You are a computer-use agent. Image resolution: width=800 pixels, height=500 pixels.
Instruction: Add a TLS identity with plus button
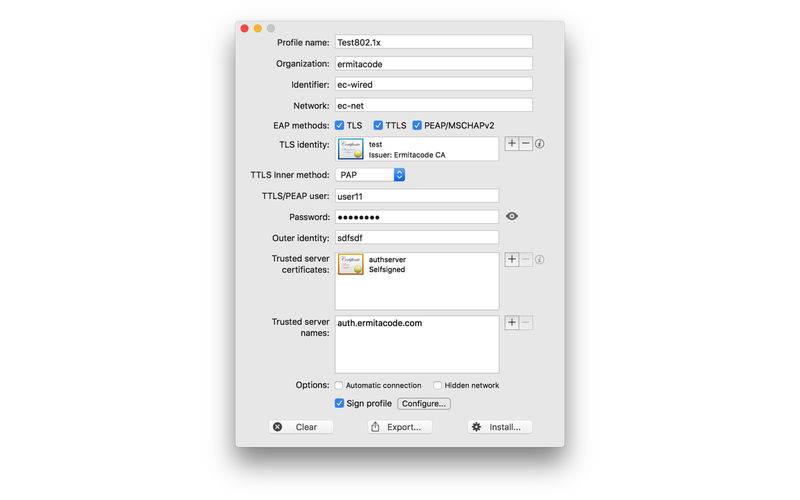[x=512, y=143]
